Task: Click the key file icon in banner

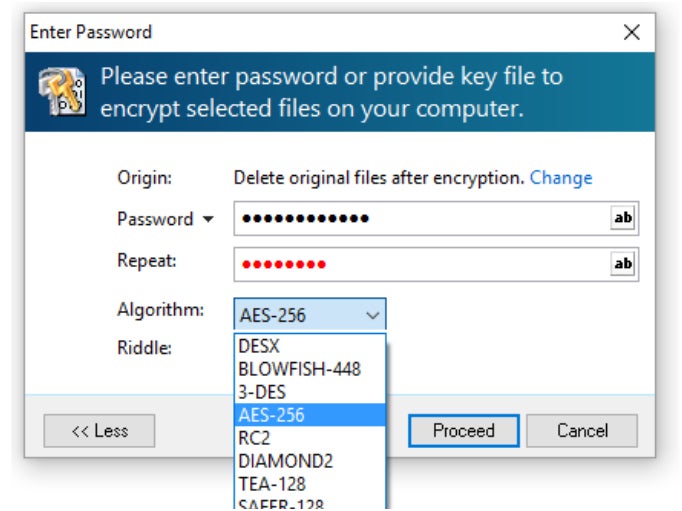Action: [62, 92]
